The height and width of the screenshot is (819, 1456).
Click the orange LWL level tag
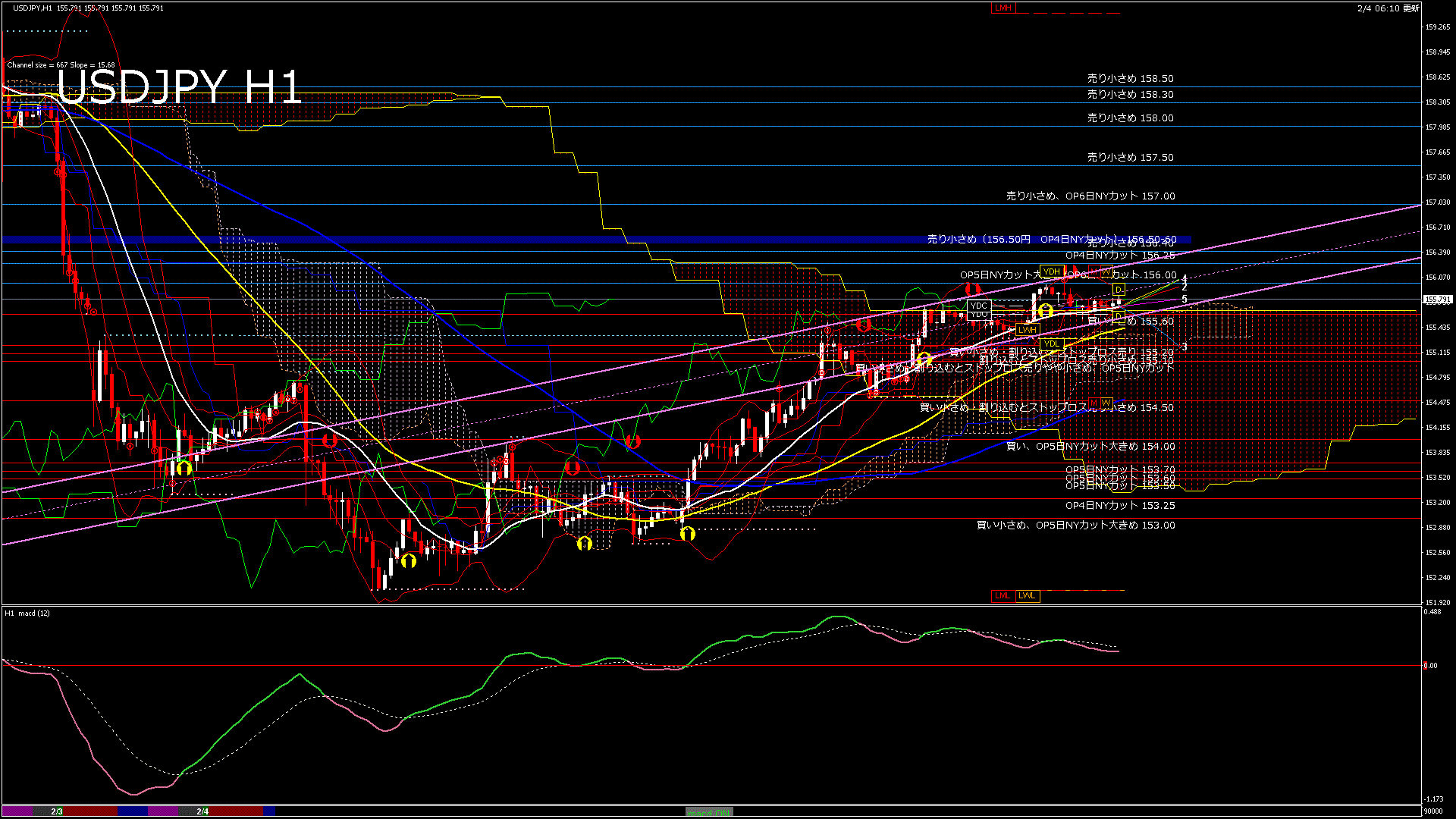tap(1028, 595)
